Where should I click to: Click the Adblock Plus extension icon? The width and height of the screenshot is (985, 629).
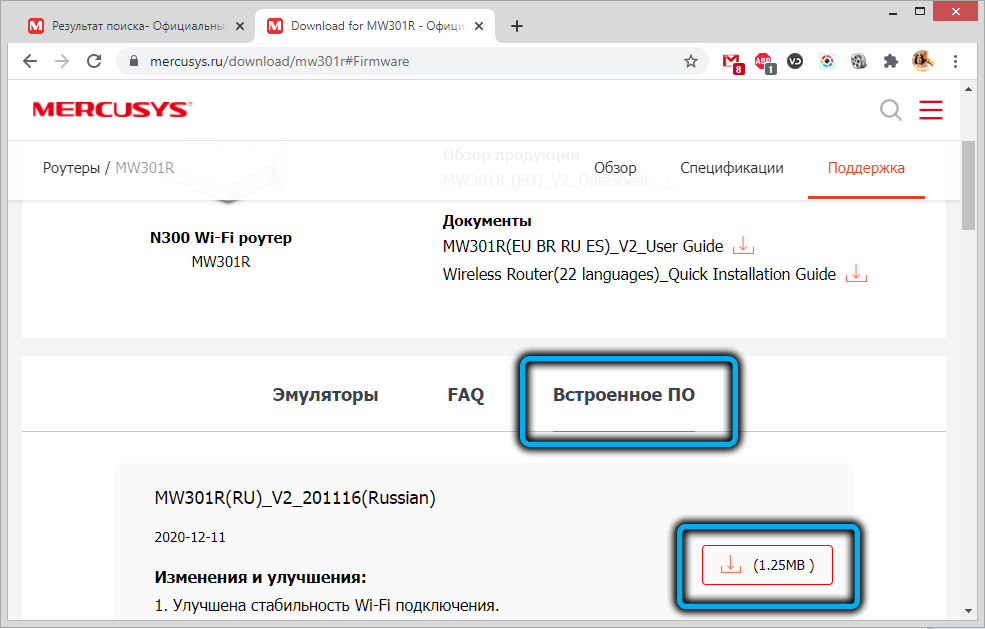(x=764, y=61)
